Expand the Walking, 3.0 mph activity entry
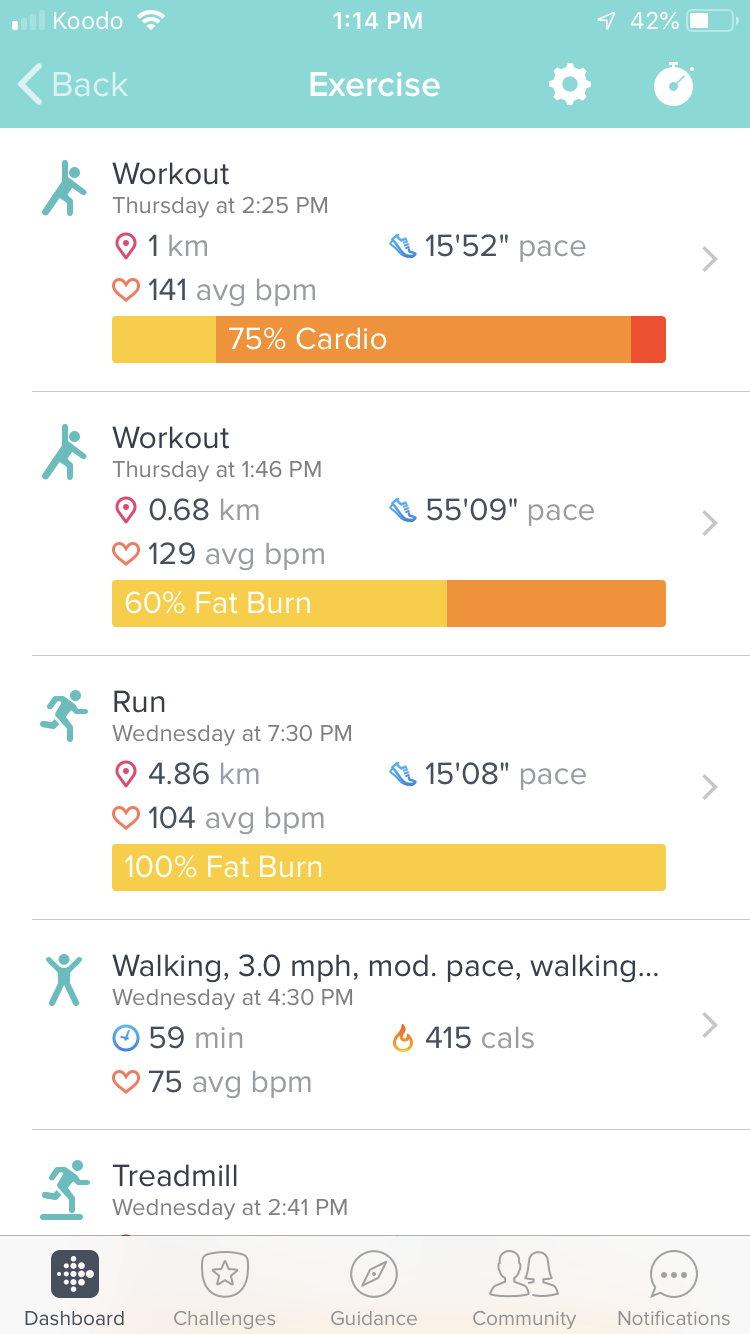Screen dimensions: 750x1334 tap(710, 1025)
